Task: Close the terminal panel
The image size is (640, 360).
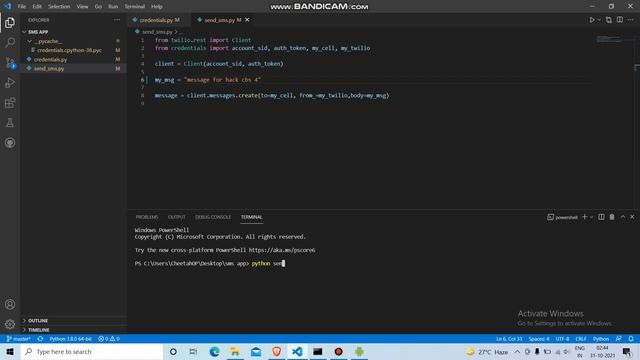Action: [632, 217]
